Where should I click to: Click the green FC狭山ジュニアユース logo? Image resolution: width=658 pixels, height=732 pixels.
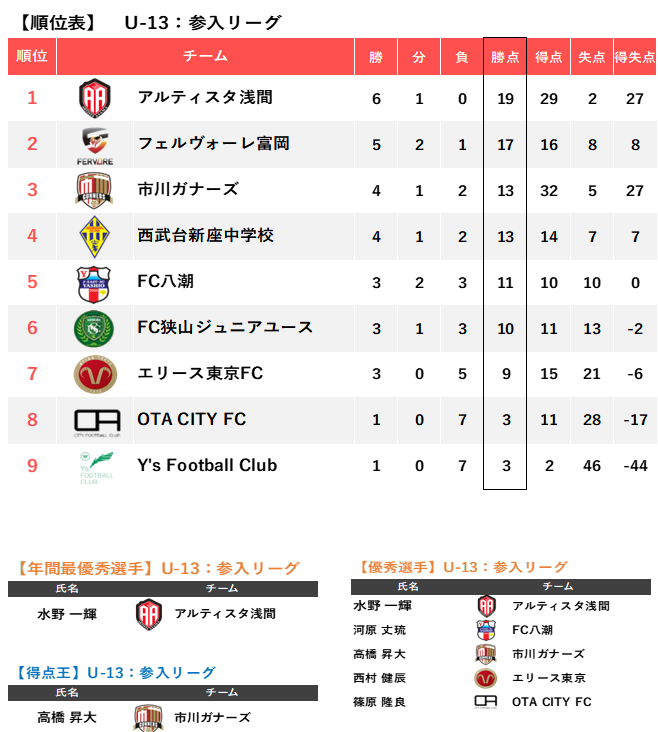click(x=95, y=328)
